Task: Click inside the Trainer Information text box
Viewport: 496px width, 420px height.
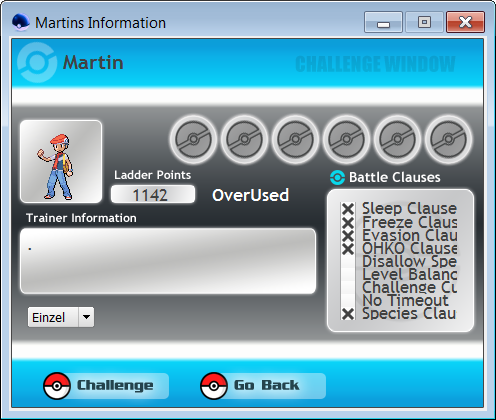Action: [x=168, y=261]
